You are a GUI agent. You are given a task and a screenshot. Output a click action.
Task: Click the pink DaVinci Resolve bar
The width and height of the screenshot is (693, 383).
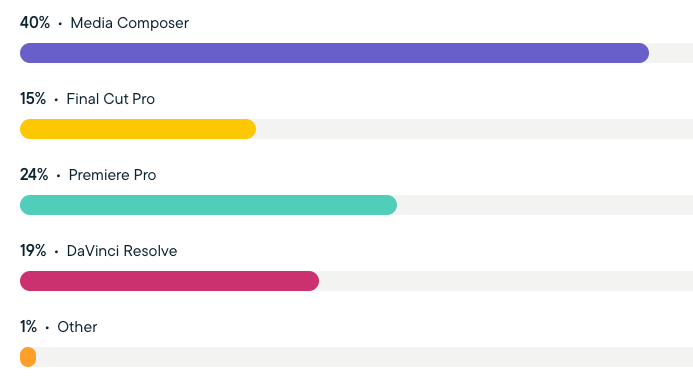(169, 281)
